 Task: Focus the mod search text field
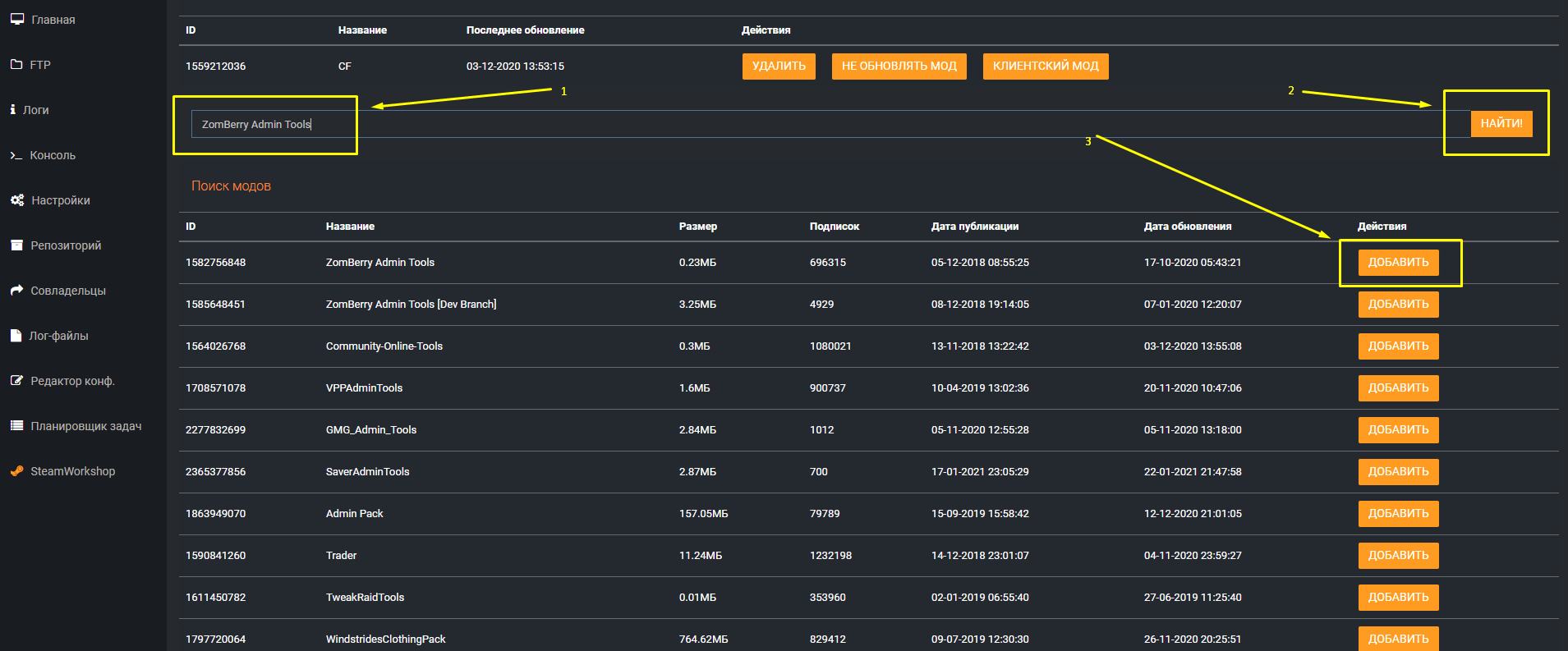pyautogui.click(x=821, y=124)
